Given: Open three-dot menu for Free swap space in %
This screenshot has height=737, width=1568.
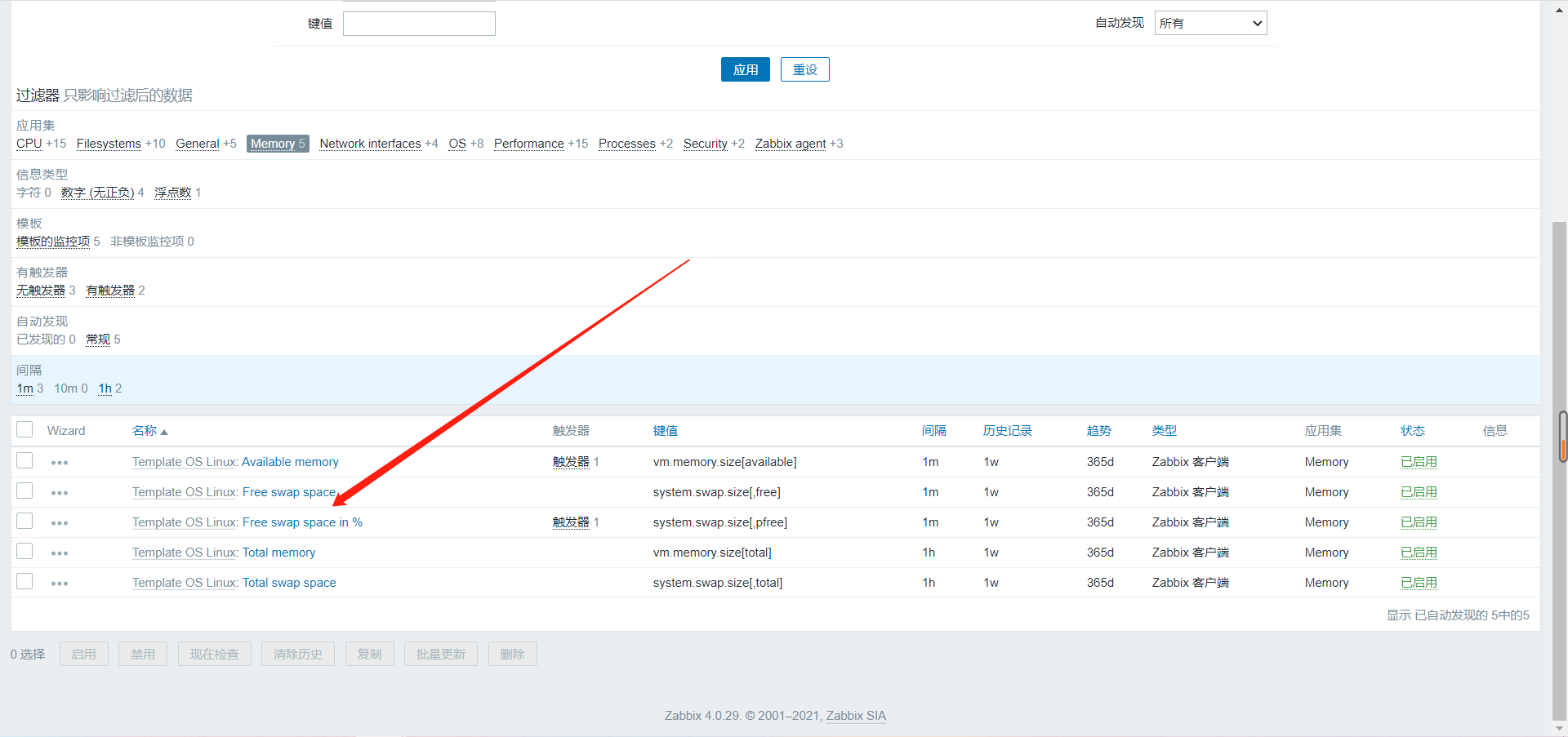Looking at the screenshot, I should tap(60, 523).
